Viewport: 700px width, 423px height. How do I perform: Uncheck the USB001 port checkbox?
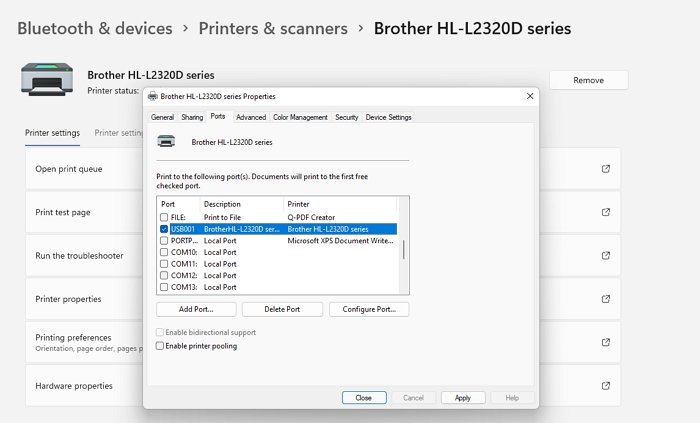click(x=164, y=229)
